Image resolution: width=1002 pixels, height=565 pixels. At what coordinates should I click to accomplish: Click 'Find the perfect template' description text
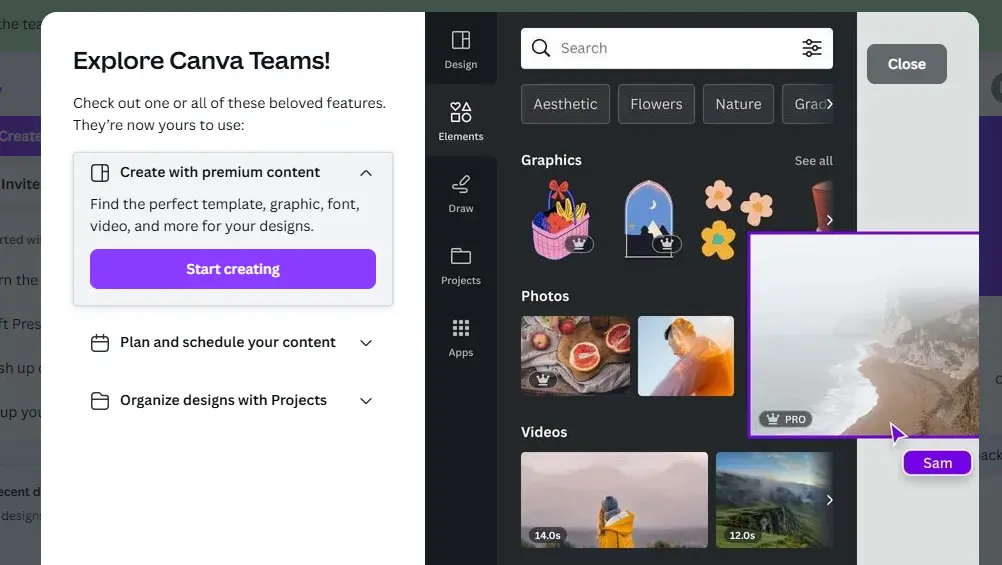(225, 215)
